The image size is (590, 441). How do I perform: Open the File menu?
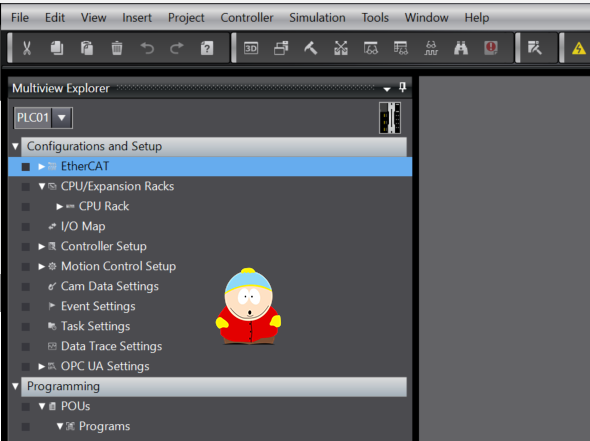(x=20, y=18)
